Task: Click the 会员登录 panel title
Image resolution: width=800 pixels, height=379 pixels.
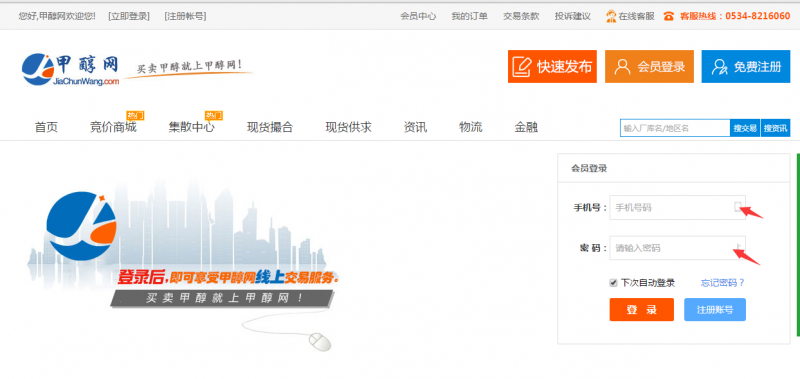Action: pyautogui.click(x=589, y=168)
